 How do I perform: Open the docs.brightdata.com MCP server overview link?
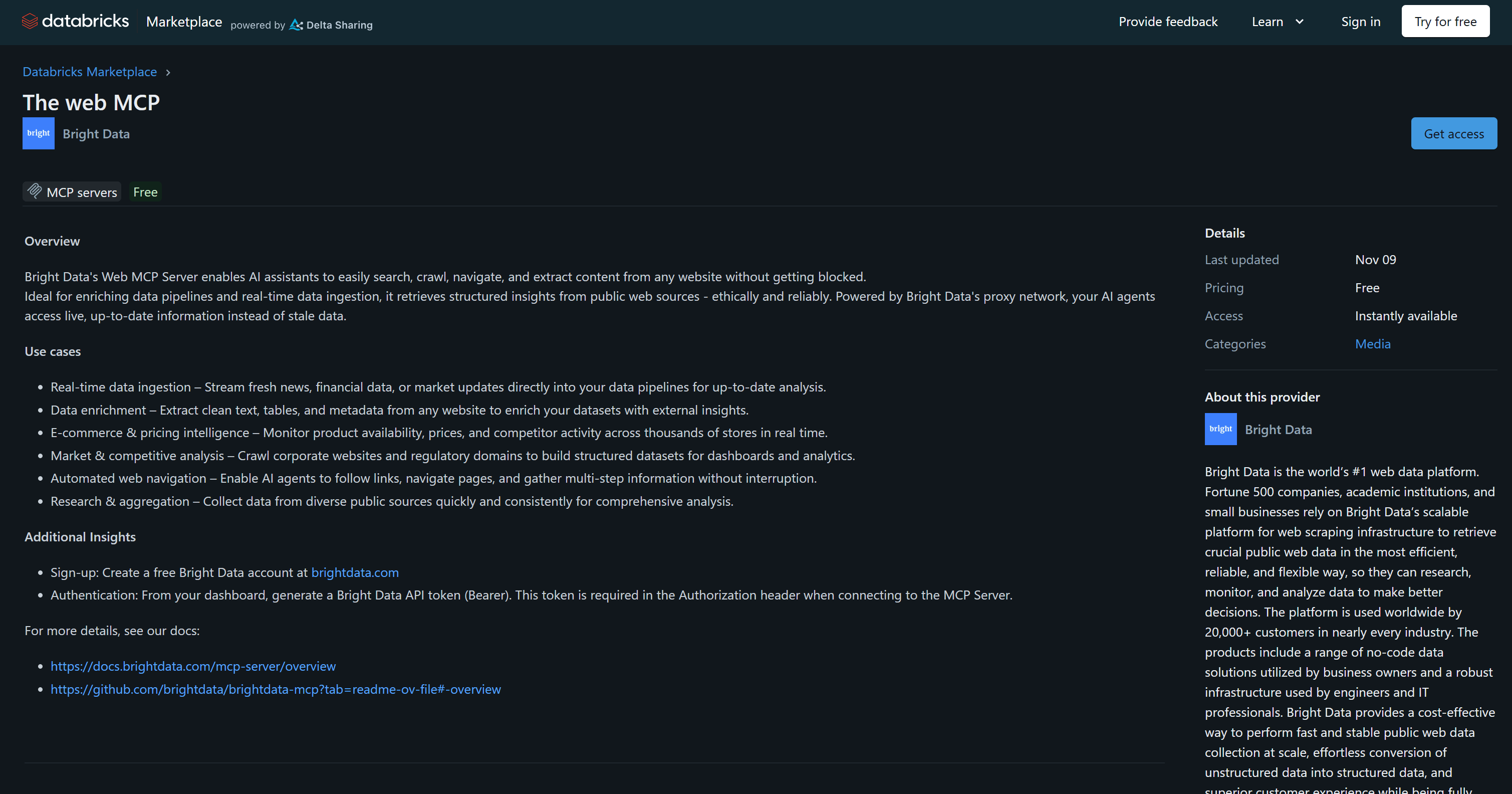click(193, 666)
